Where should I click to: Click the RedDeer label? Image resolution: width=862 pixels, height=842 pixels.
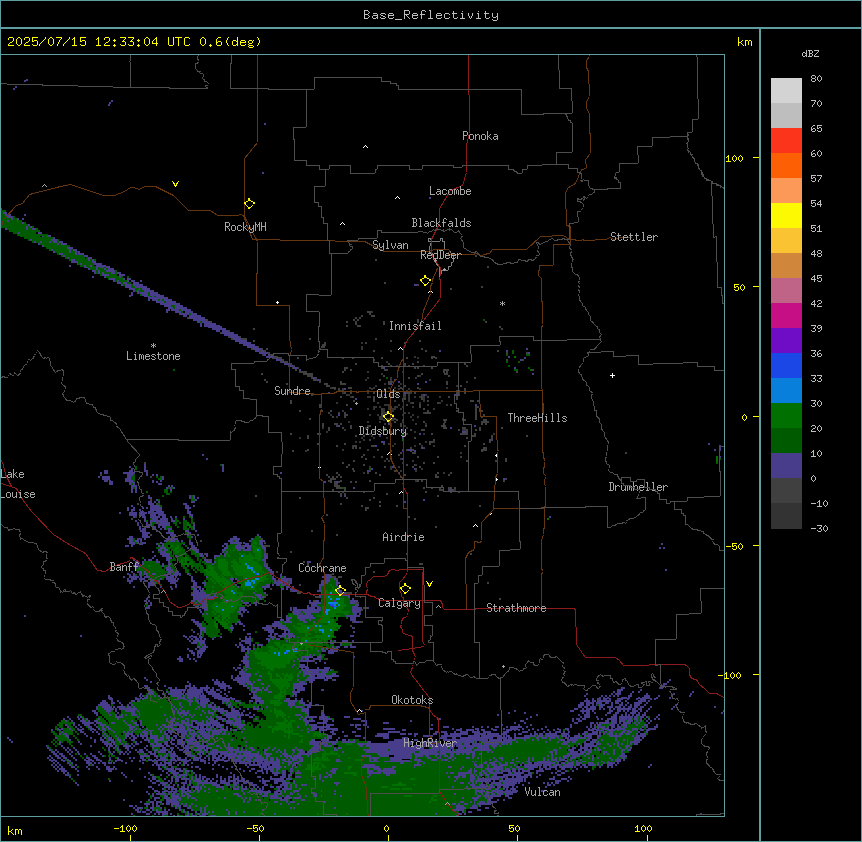(440, 255)
